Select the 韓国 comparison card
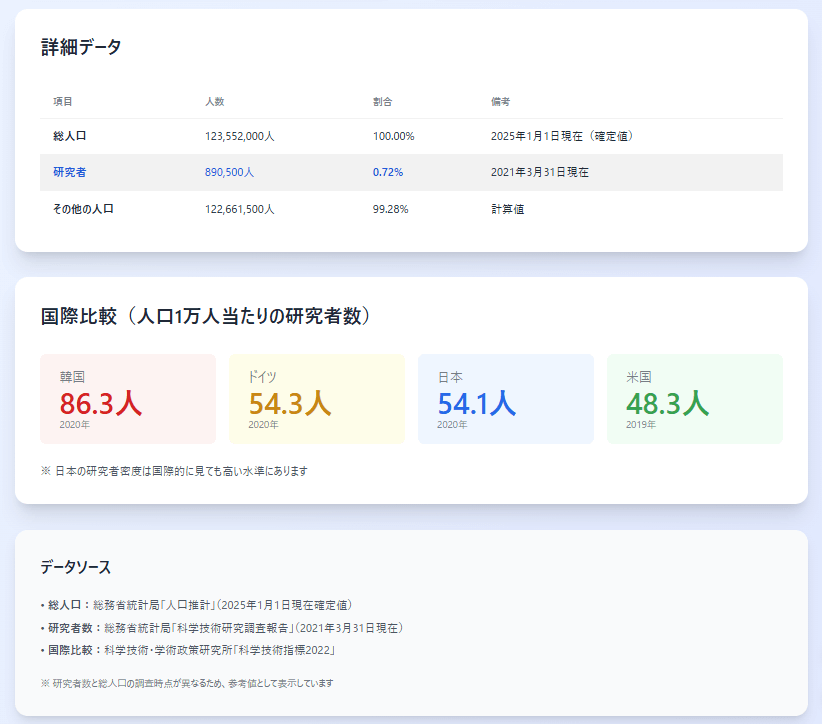Image resolution: width=822 pixels, height=724 pixels. (x=128, y=399)
